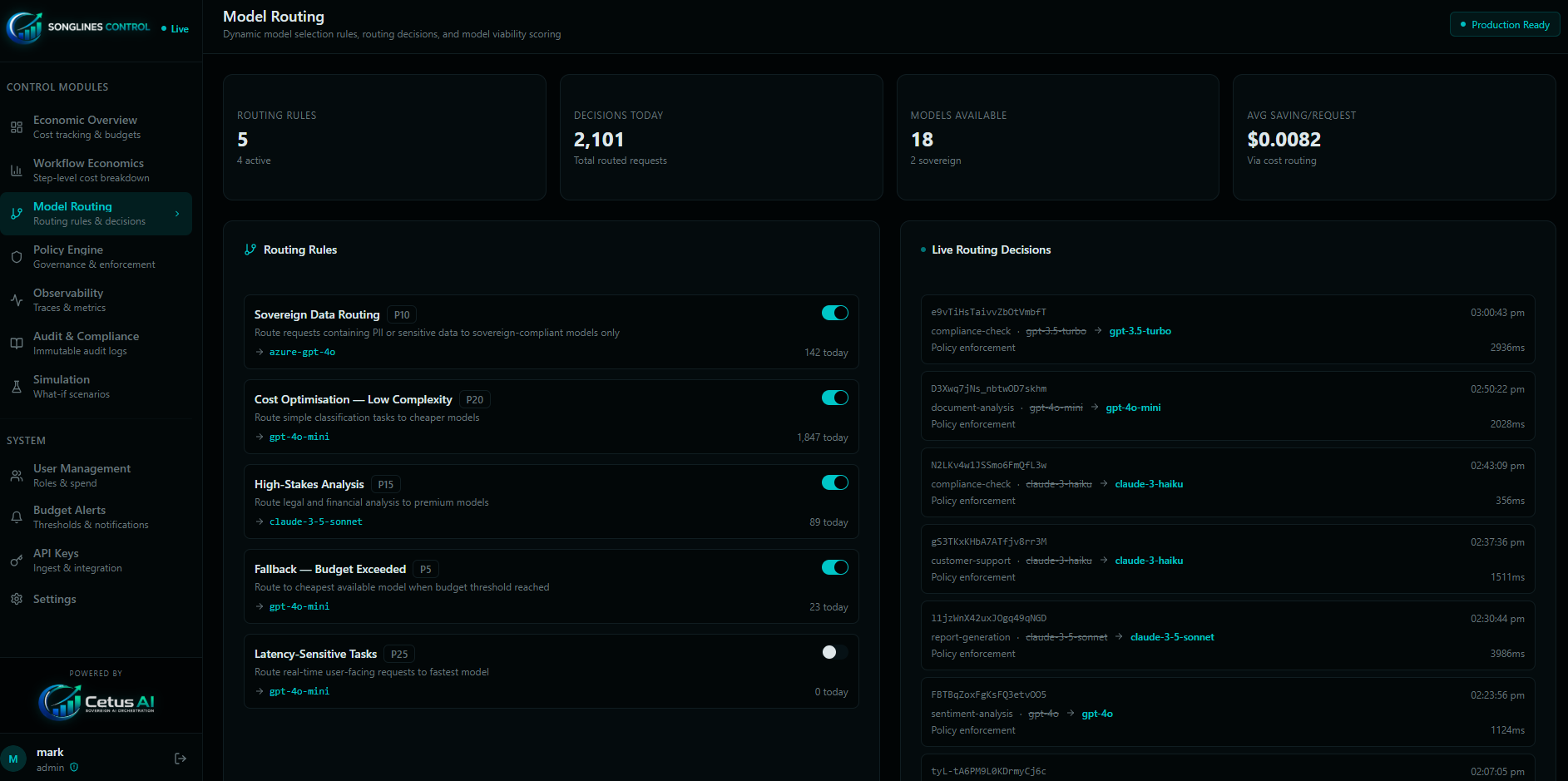Open the Cost Optimisation — Low Complexity rule

click(x=353, y=400)
